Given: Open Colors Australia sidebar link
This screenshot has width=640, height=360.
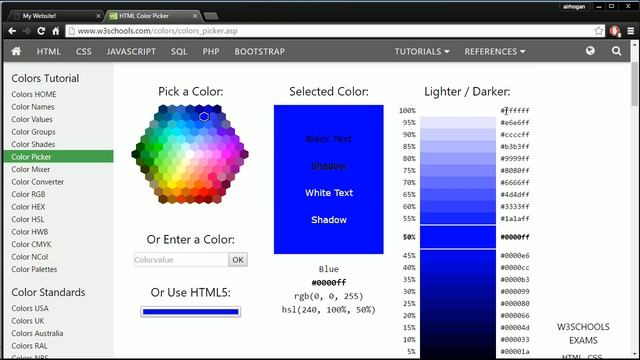Looking at the screenshot, I should pyautogui.click(x=37, y=333).
